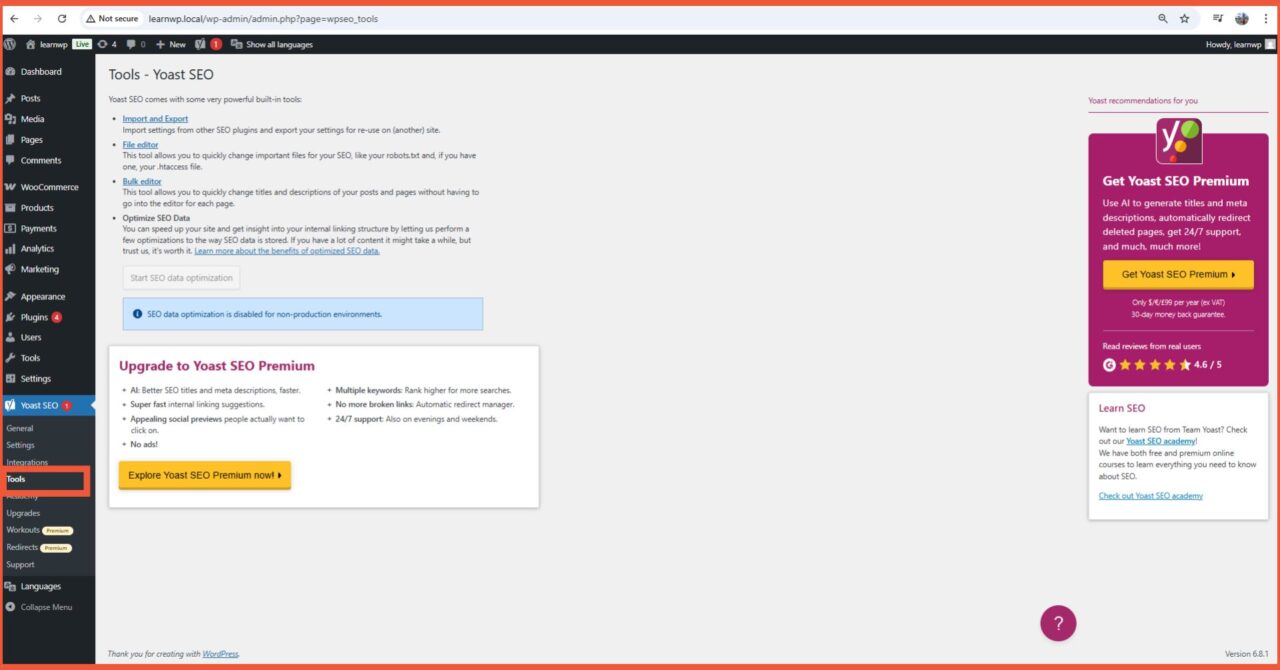This screenshot has width=1280, height=670.
Task: Open the File editor link
Action: click(x=140, y=145)
